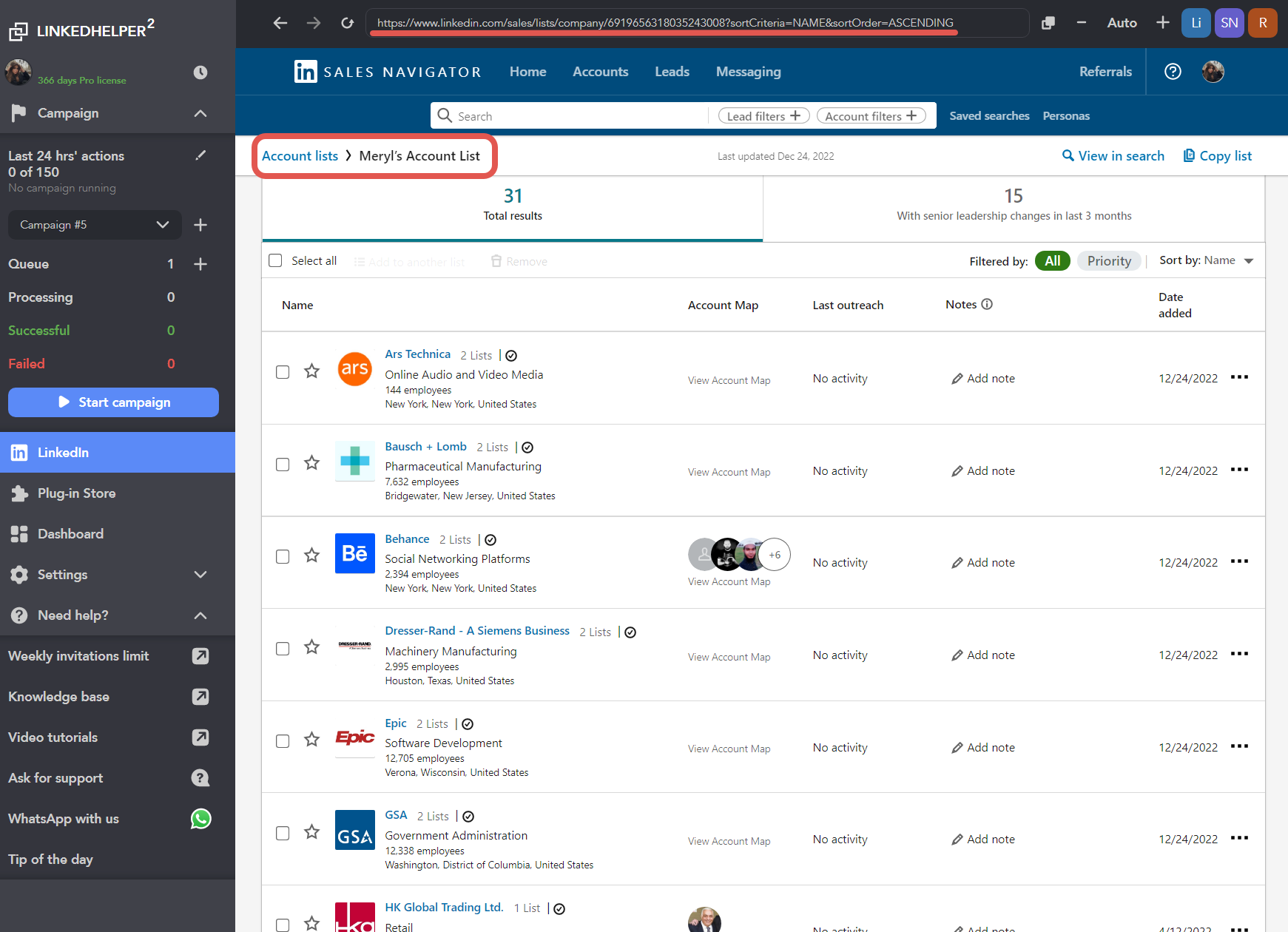Viewport: 1288px width, 932px height.
Task: Check the Select all checkbox
Action: pyautogui.click(x=276, y=260)
